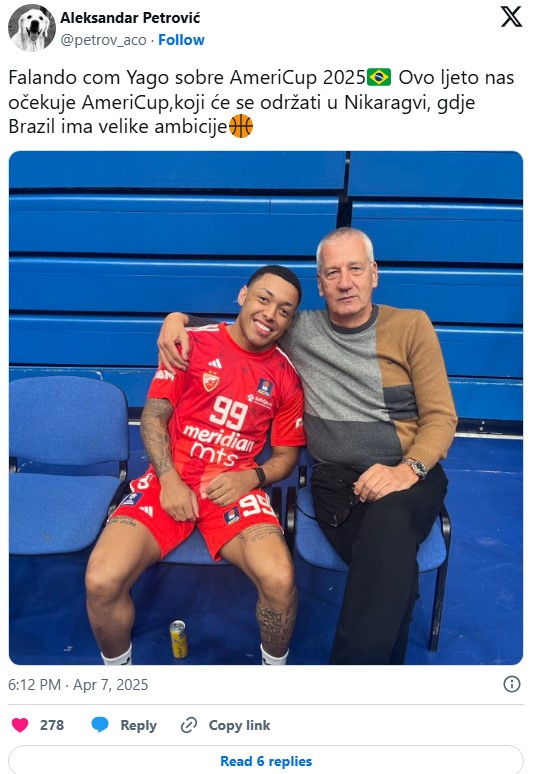Image resolution: width=538 pixels, height=774 pixels.
Task: Open the 6:12 PM timestamp link
Action: (x=34, y=685)
